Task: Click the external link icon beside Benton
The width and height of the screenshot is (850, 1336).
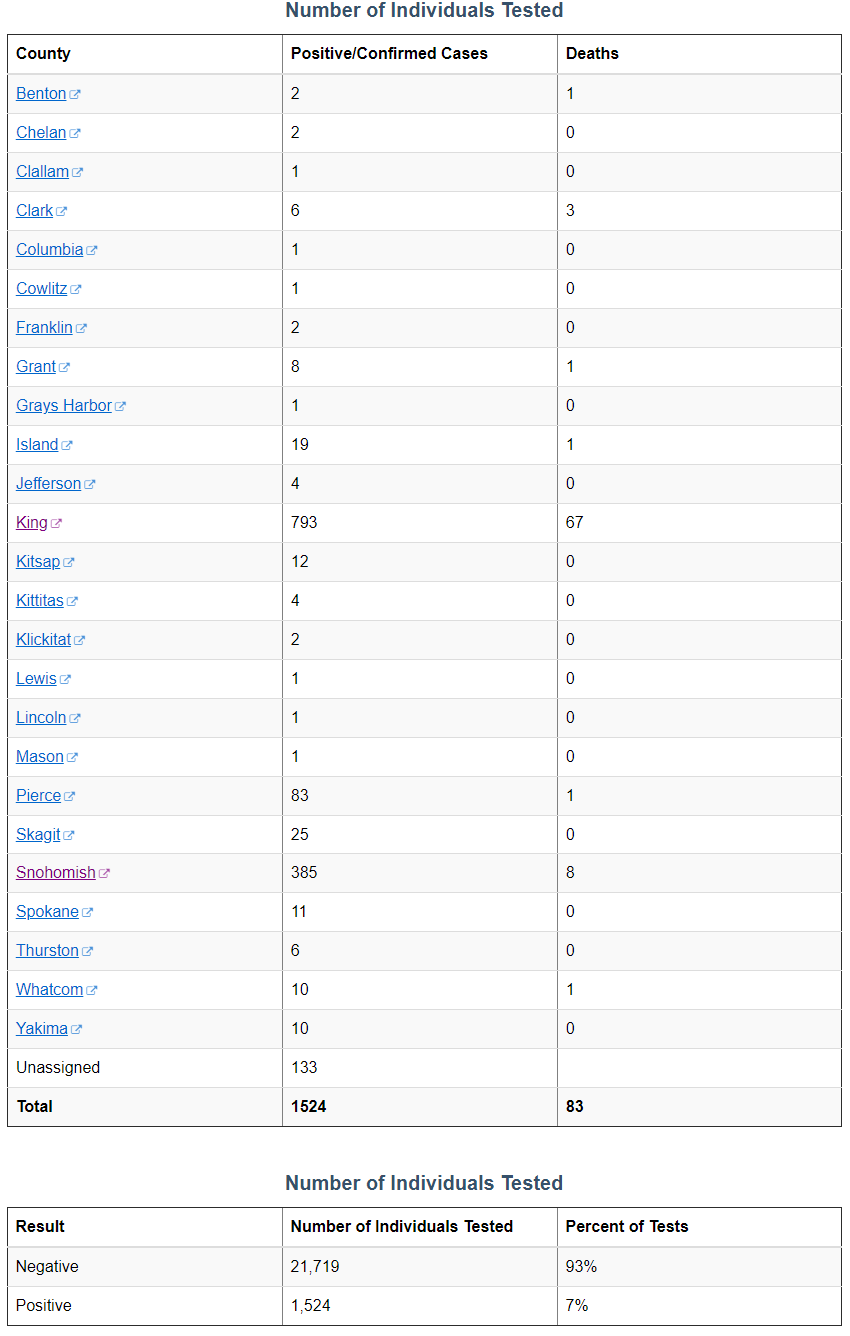Action: (x=76, y=93)
